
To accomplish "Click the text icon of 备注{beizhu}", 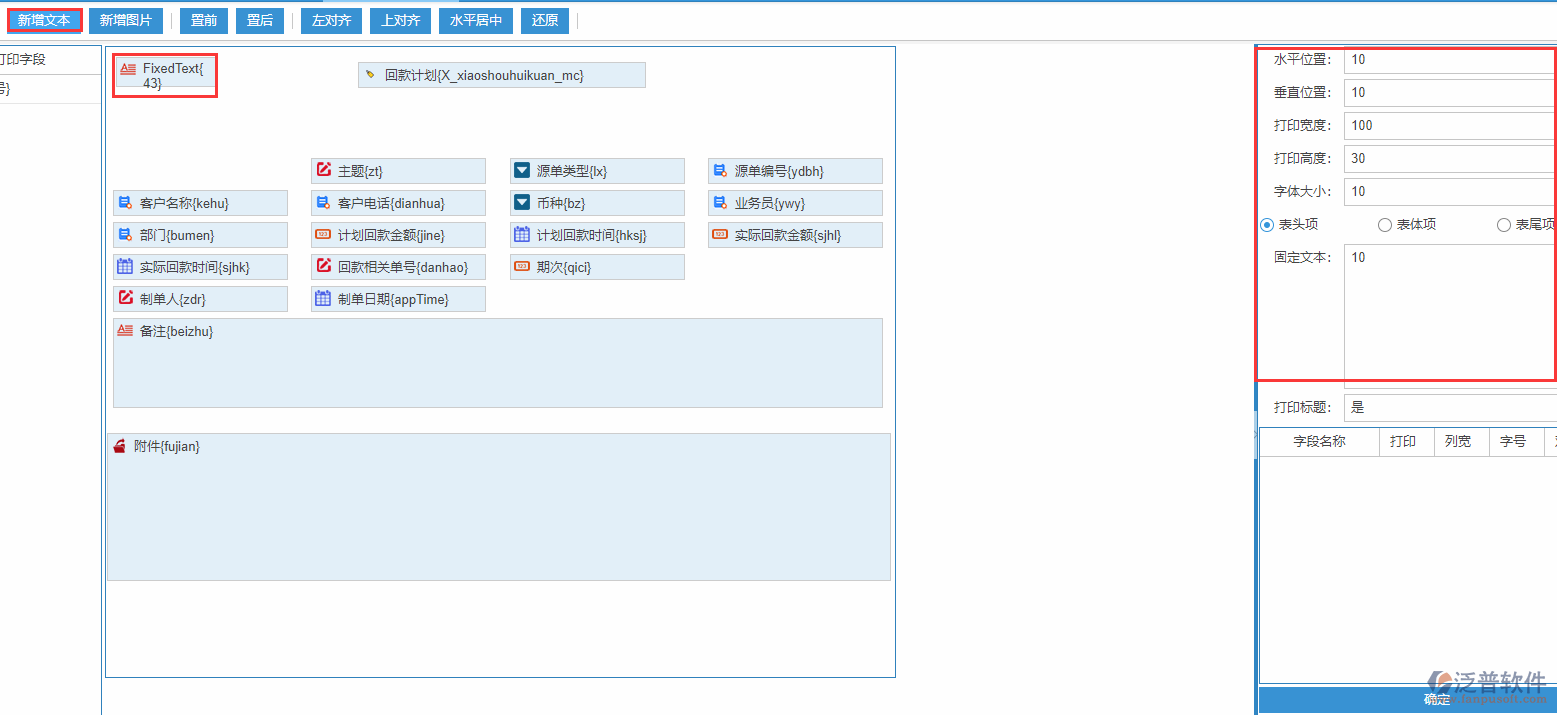I will pos(125,330).
